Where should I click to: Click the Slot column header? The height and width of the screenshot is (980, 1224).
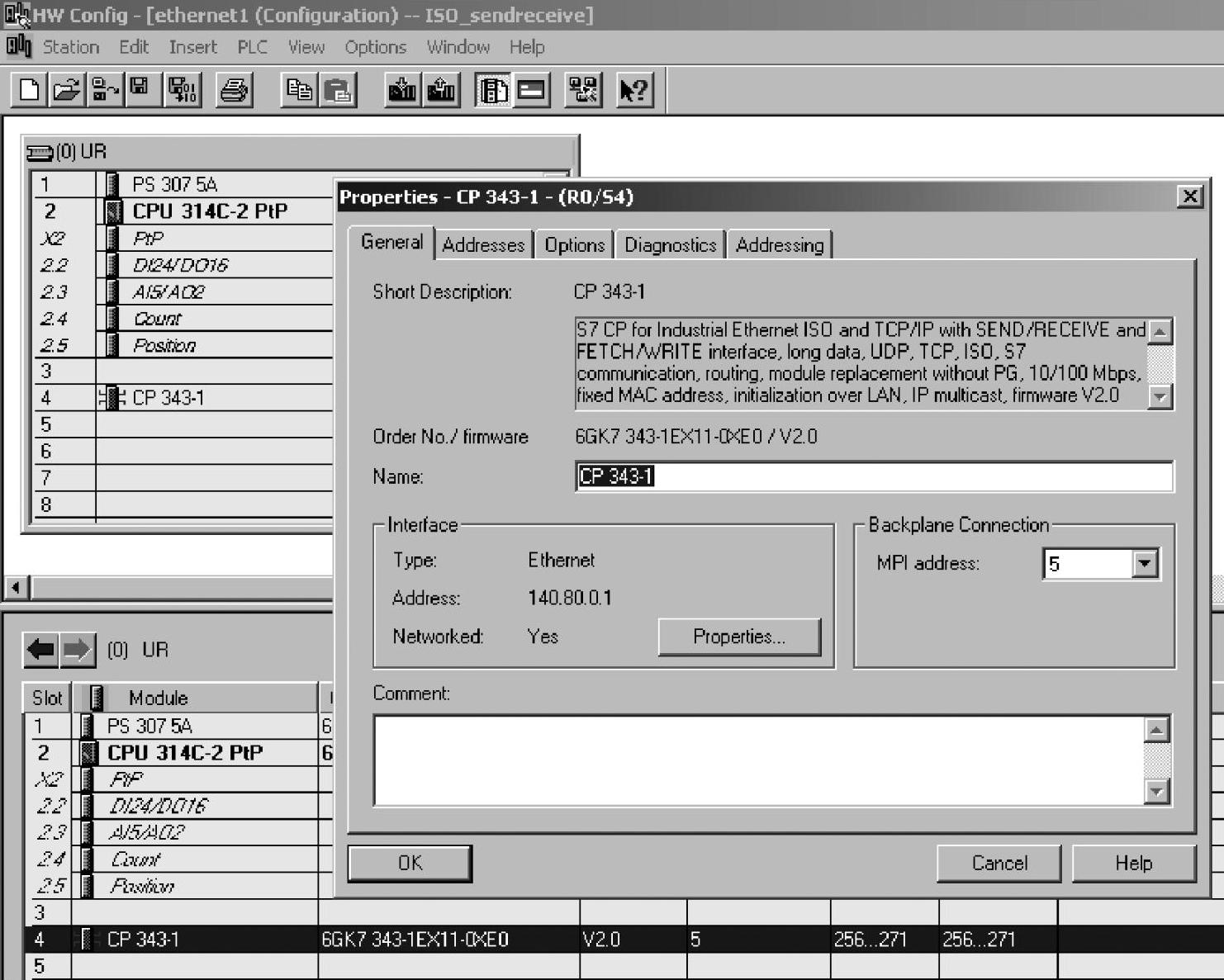point(47,698)
